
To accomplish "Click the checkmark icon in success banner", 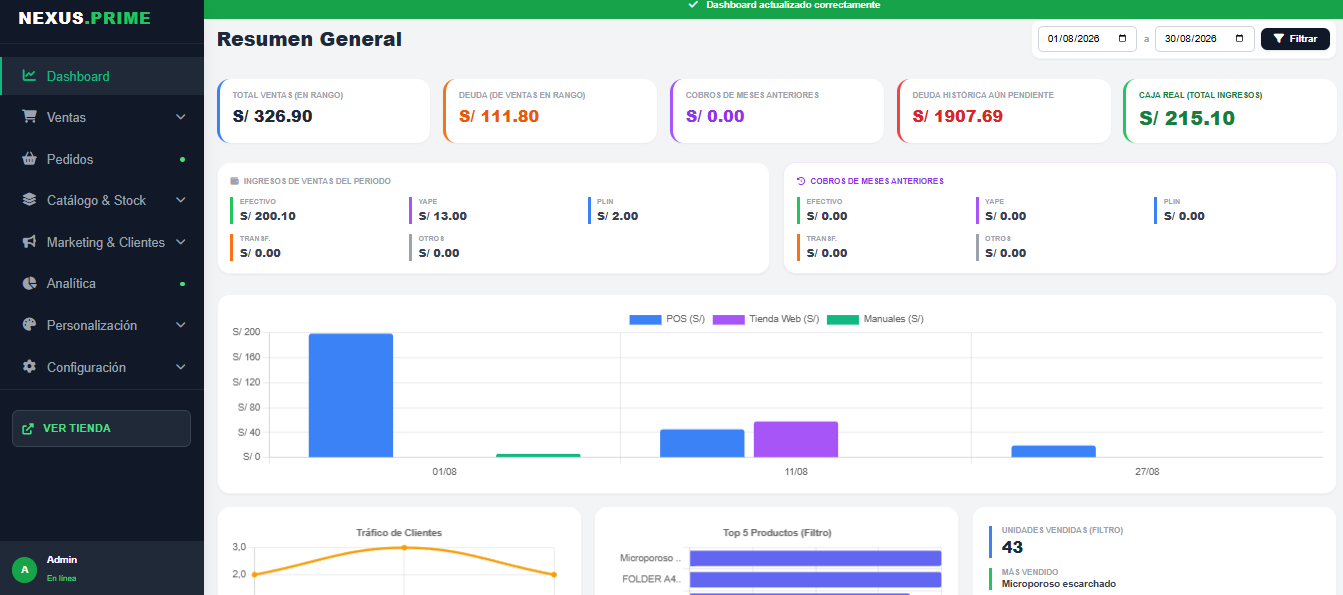I will coord(693,5).
